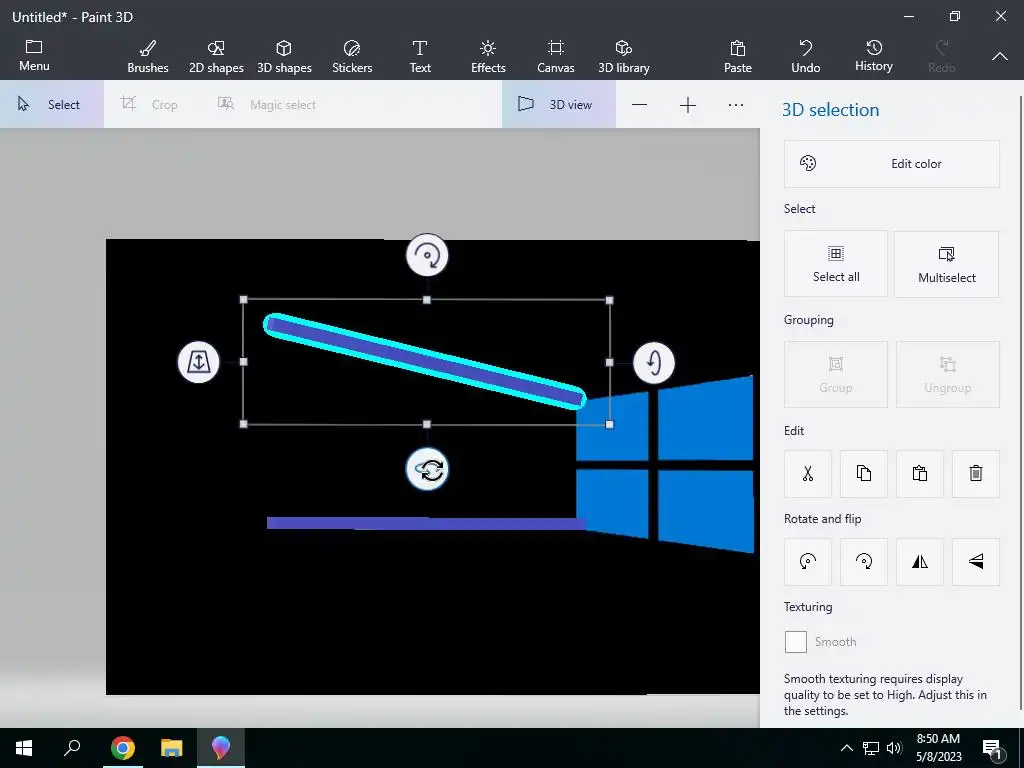Click the X-axis rotation handle below selection
The image size is (1024, 768).
click(427, 470)
